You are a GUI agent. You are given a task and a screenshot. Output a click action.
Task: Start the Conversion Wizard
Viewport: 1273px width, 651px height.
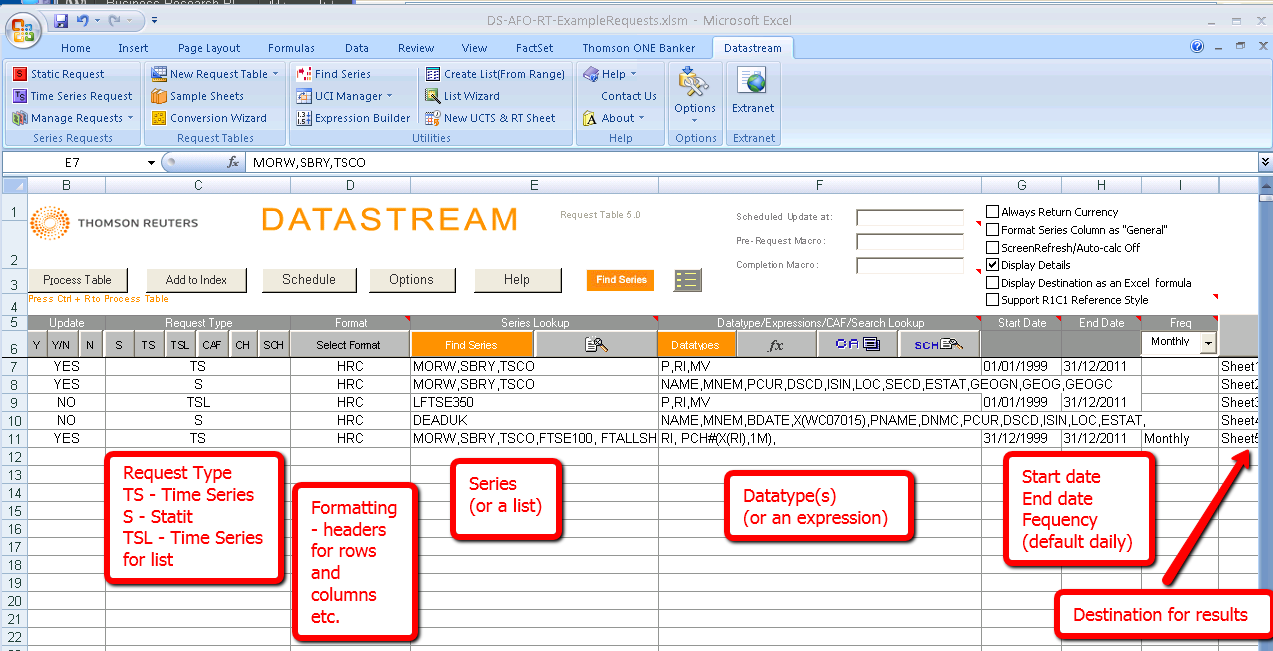click(x=210, y=118)
